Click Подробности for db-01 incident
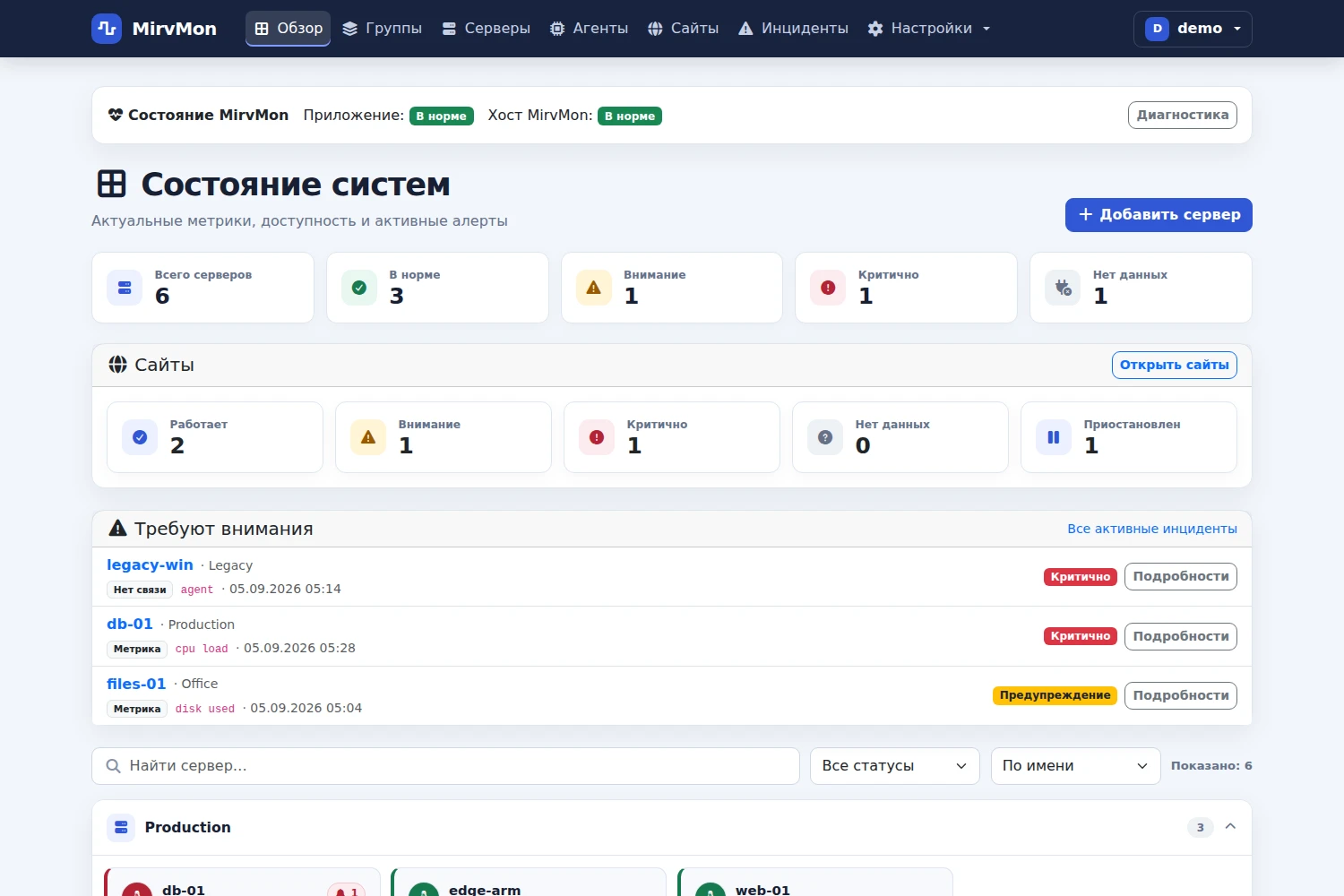The image size is (1344, 896). [x=1180, y=636]
